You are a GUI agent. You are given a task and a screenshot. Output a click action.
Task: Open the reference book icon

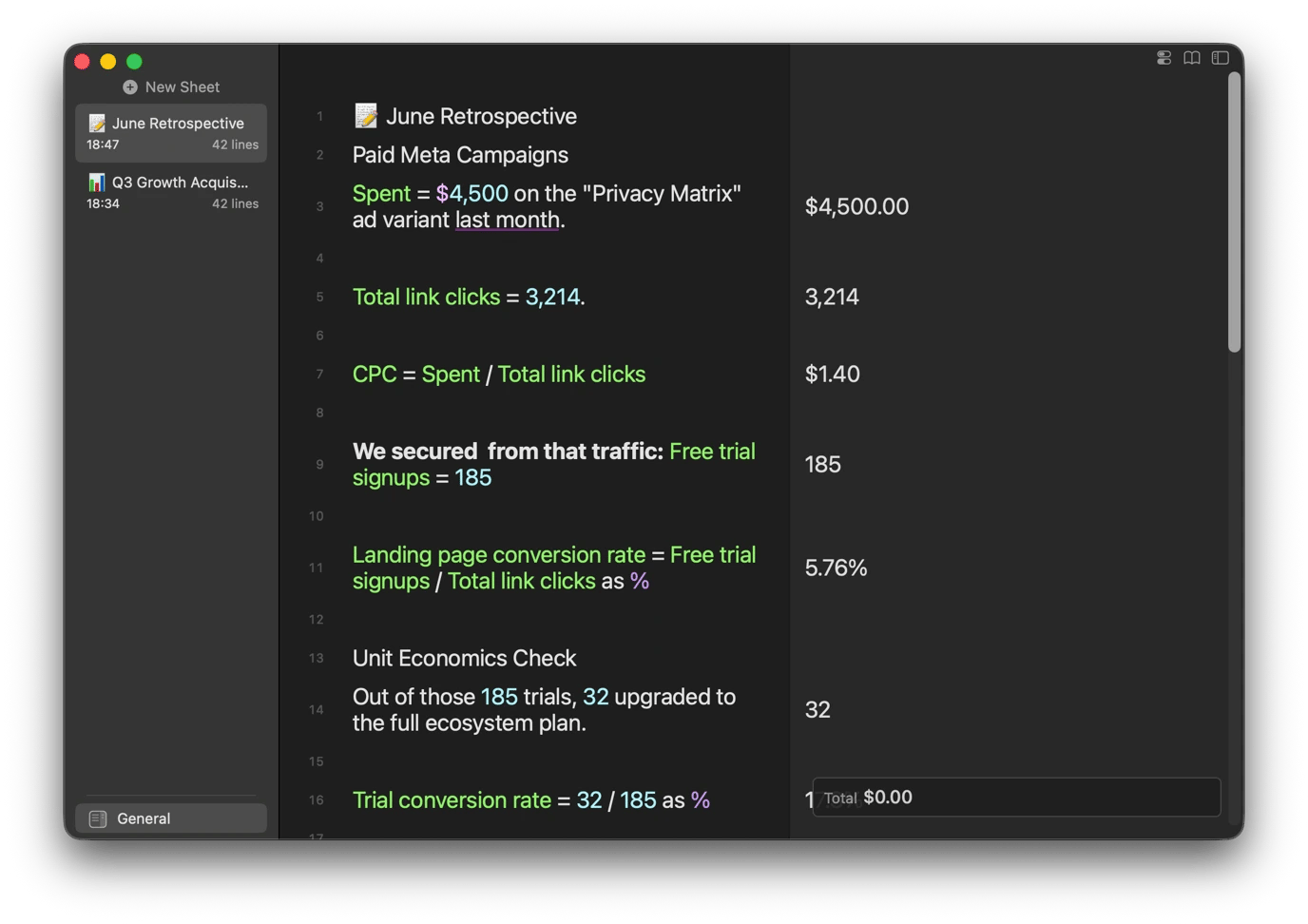(x=1191, y=58)
